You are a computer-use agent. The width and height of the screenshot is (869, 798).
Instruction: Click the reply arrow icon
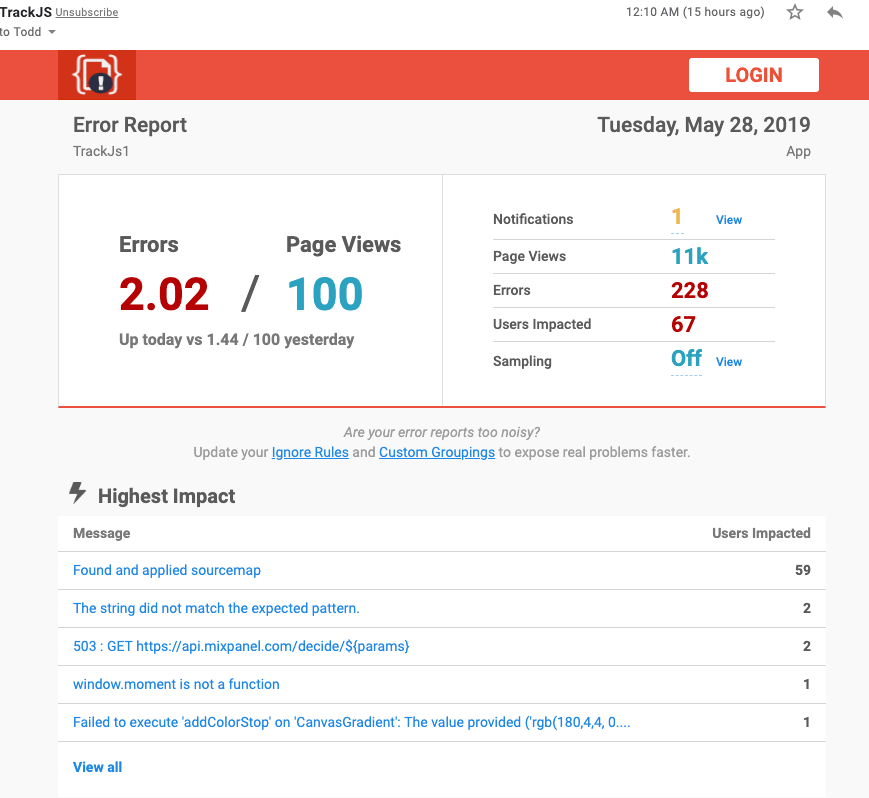[x=835, y=12]
